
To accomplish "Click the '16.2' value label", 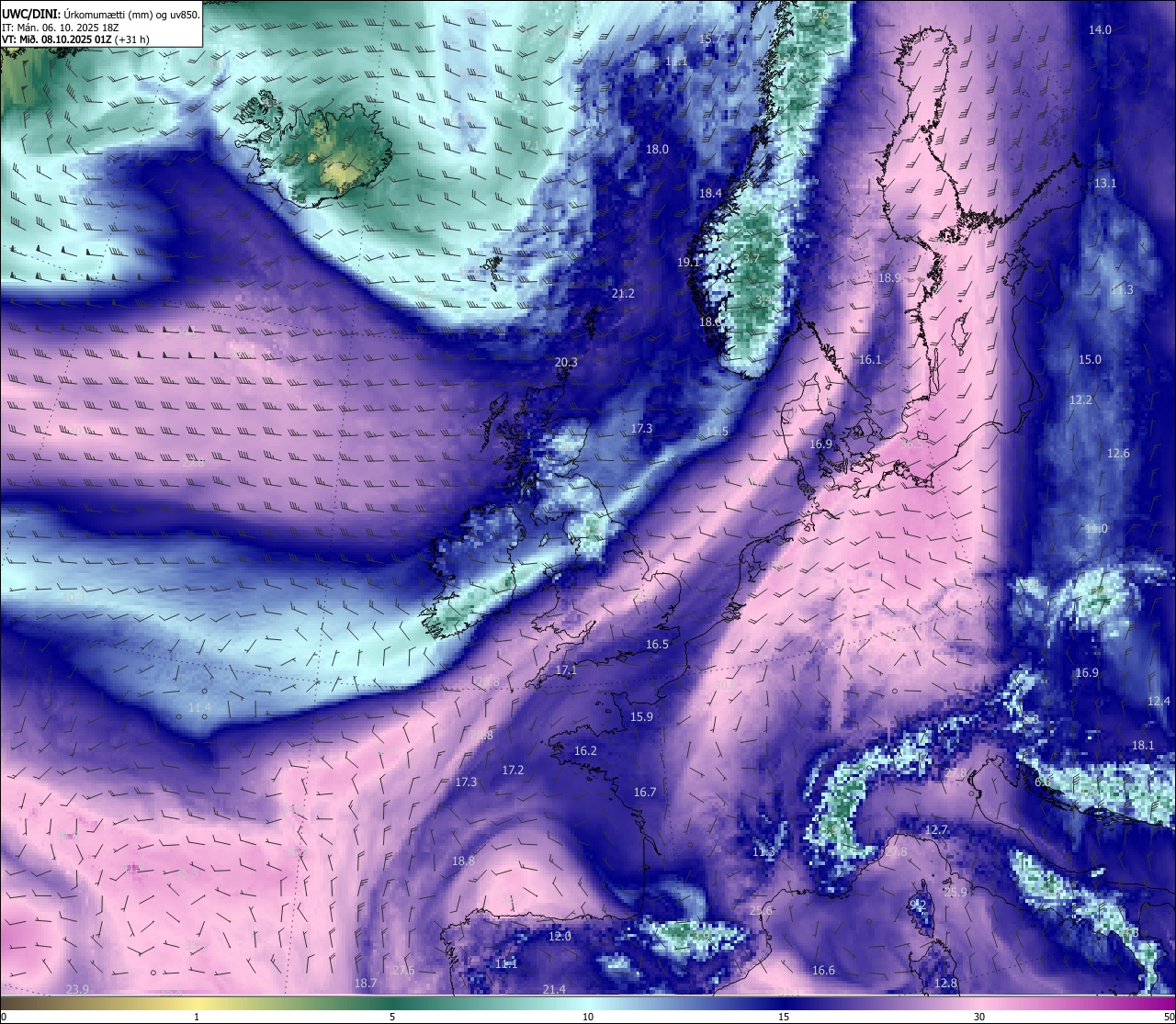I will [x=585, y=751].
